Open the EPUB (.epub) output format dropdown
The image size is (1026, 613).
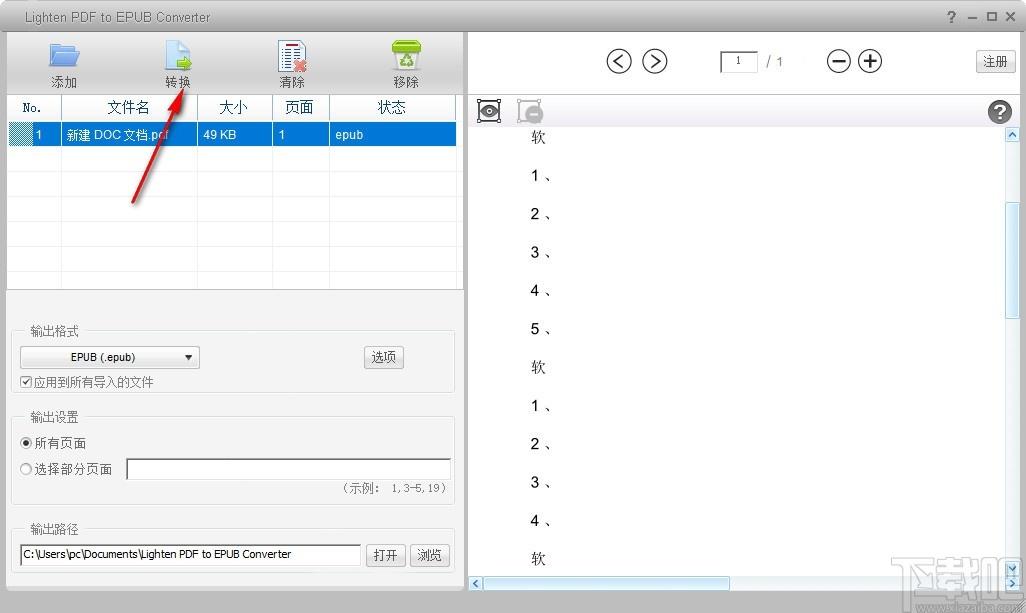click(110, 357)
